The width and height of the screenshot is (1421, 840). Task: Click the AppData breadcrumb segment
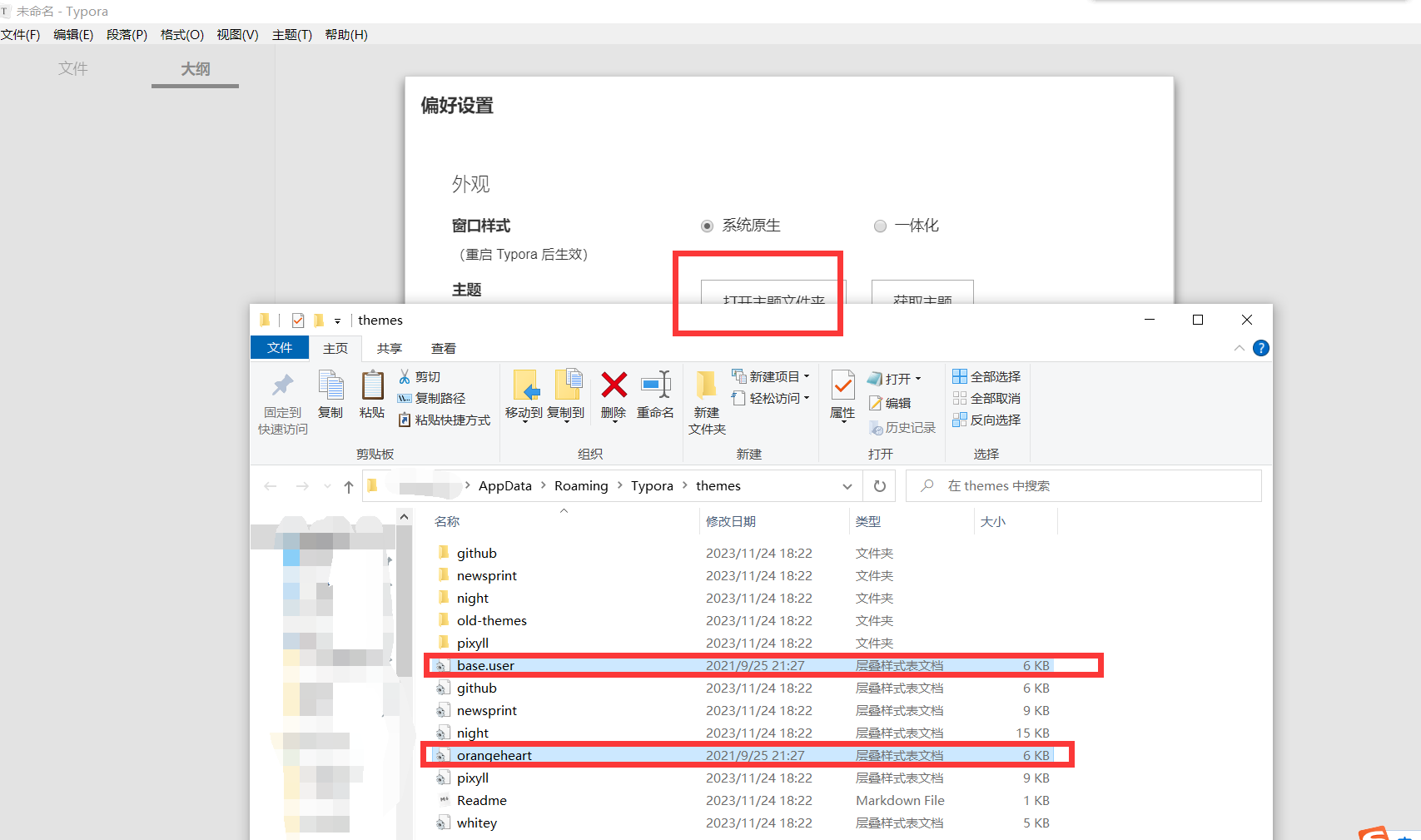click(x=505, y=486)
